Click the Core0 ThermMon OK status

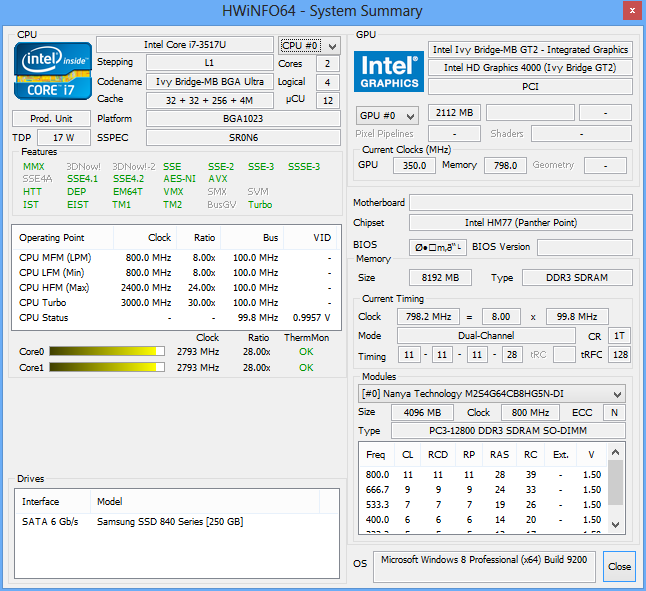[306, 352]
